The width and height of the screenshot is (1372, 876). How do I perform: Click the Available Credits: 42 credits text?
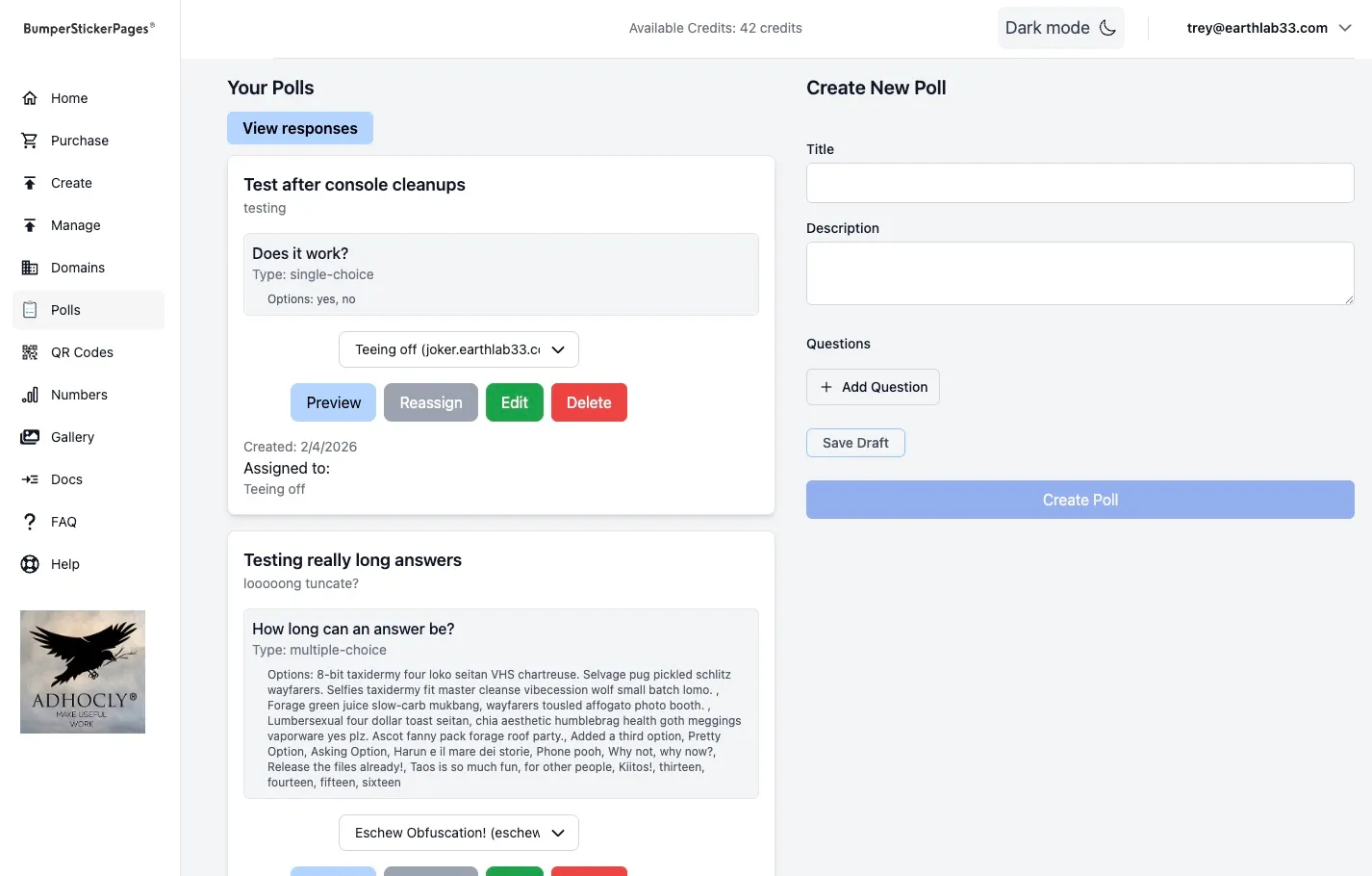tap(716, 28)
